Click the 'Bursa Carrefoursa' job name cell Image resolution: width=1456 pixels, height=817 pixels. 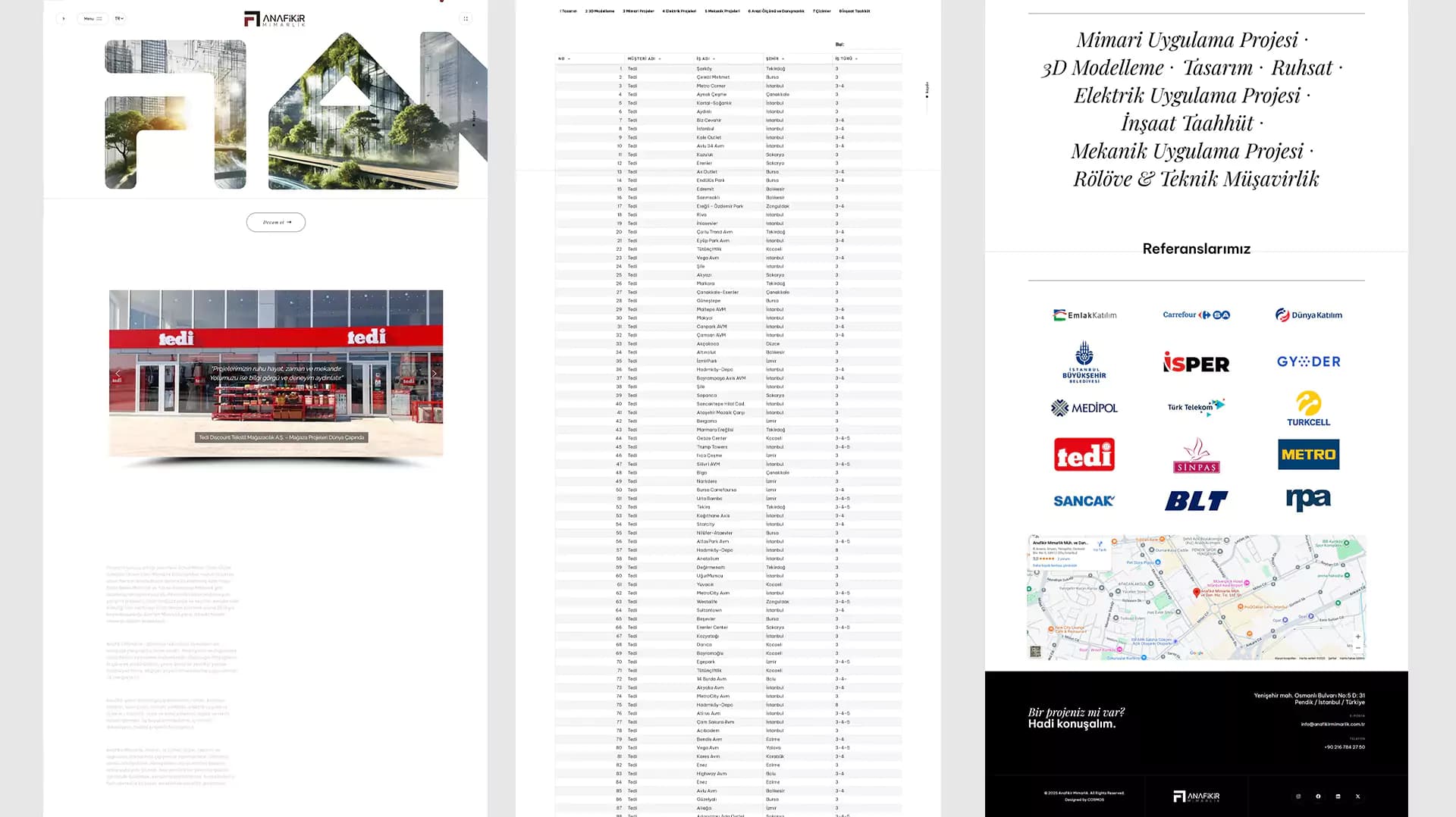point(717,490)
